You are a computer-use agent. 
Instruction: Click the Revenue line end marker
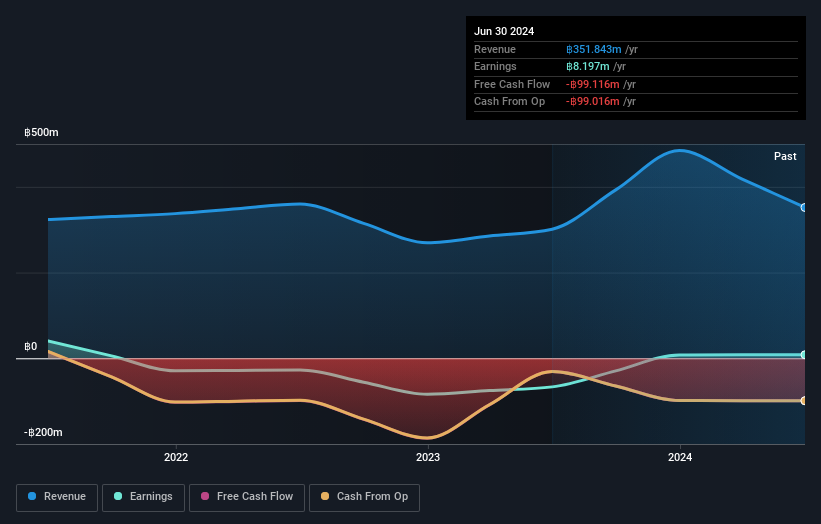[x=804, y=208]
